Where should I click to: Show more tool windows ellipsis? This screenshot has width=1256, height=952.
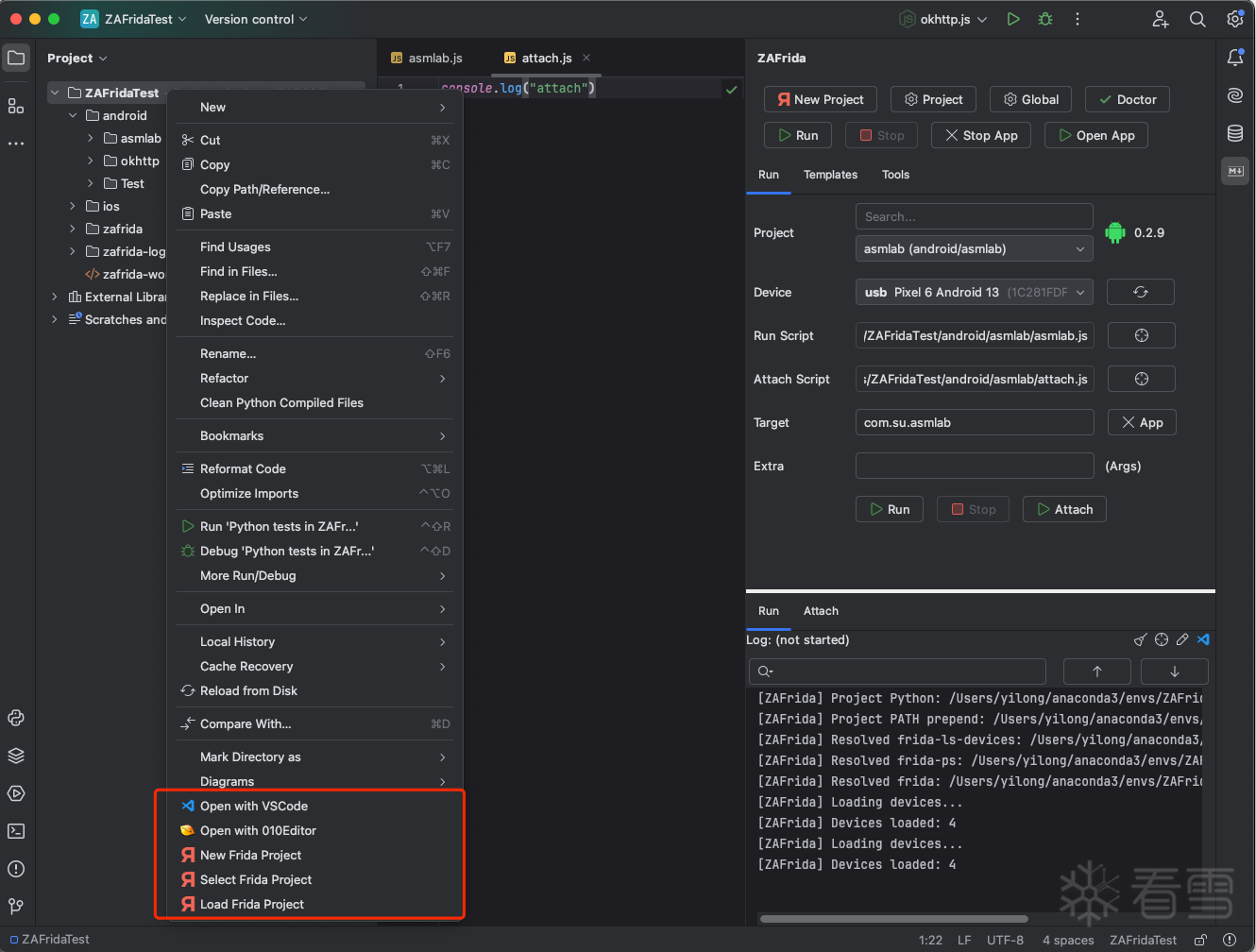pyautogui.click(x=16, y=144)
